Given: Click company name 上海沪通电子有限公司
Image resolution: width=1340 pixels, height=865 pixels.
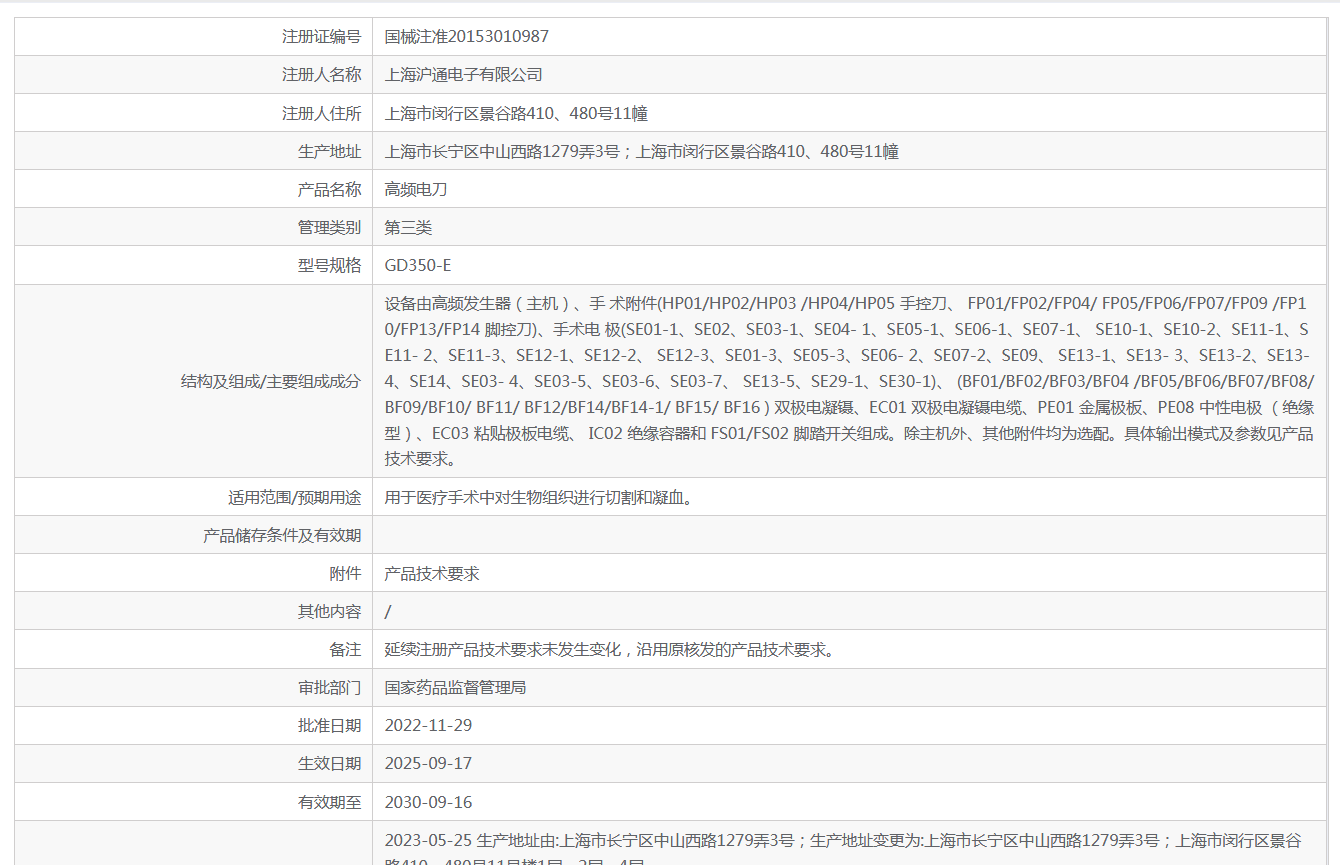Looking at the screenshot, I should tap(464, 75).
